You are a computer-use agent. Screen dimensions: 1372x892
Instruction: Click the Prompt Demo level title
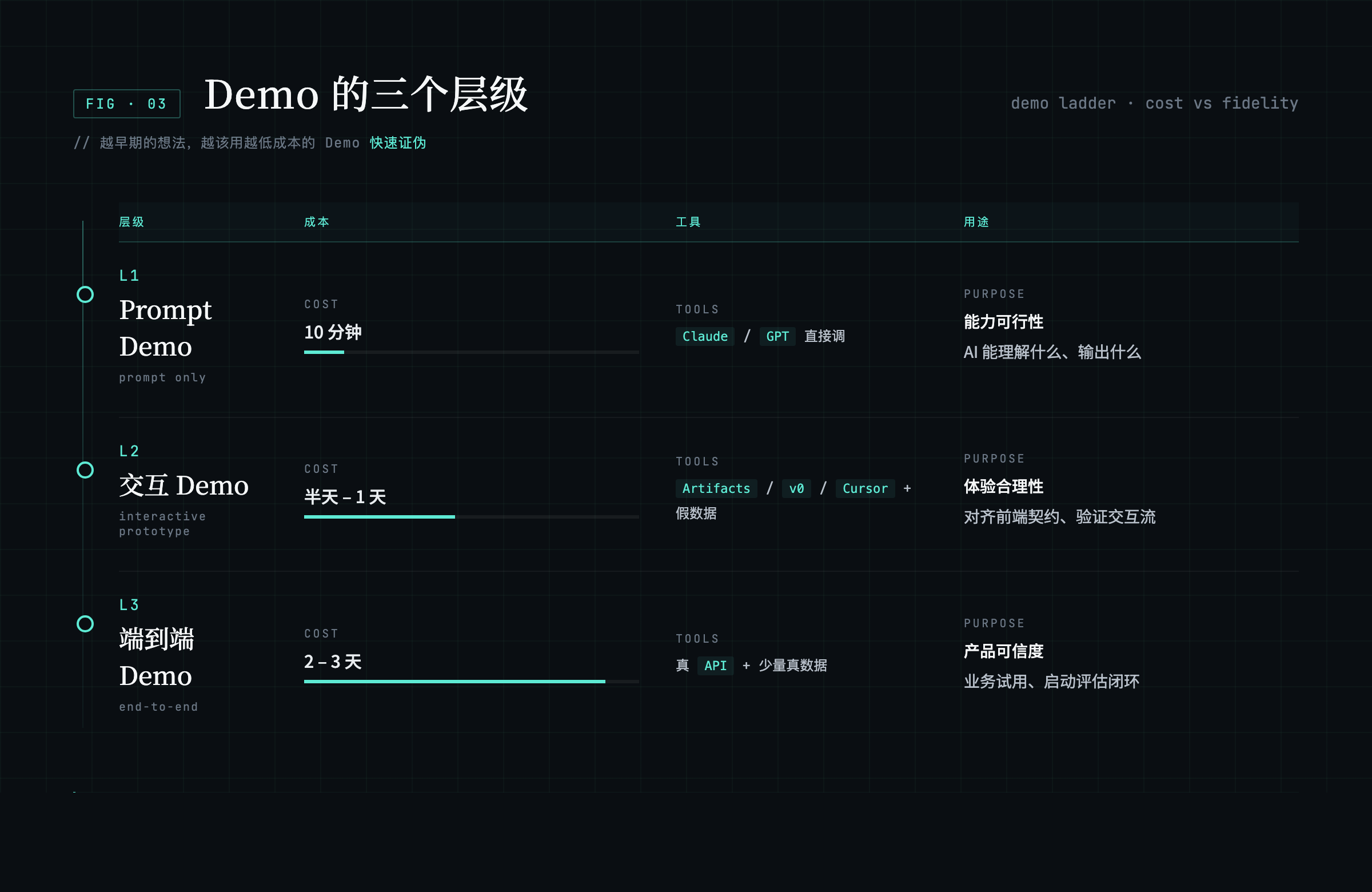pyautogui.click(x=165, y=328)
